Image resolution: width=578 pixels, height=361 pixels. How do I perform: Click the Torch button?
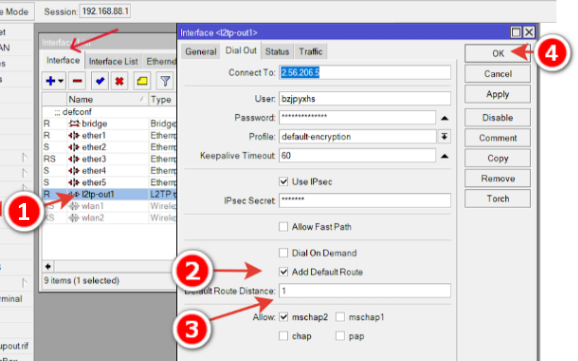[498, 199]
